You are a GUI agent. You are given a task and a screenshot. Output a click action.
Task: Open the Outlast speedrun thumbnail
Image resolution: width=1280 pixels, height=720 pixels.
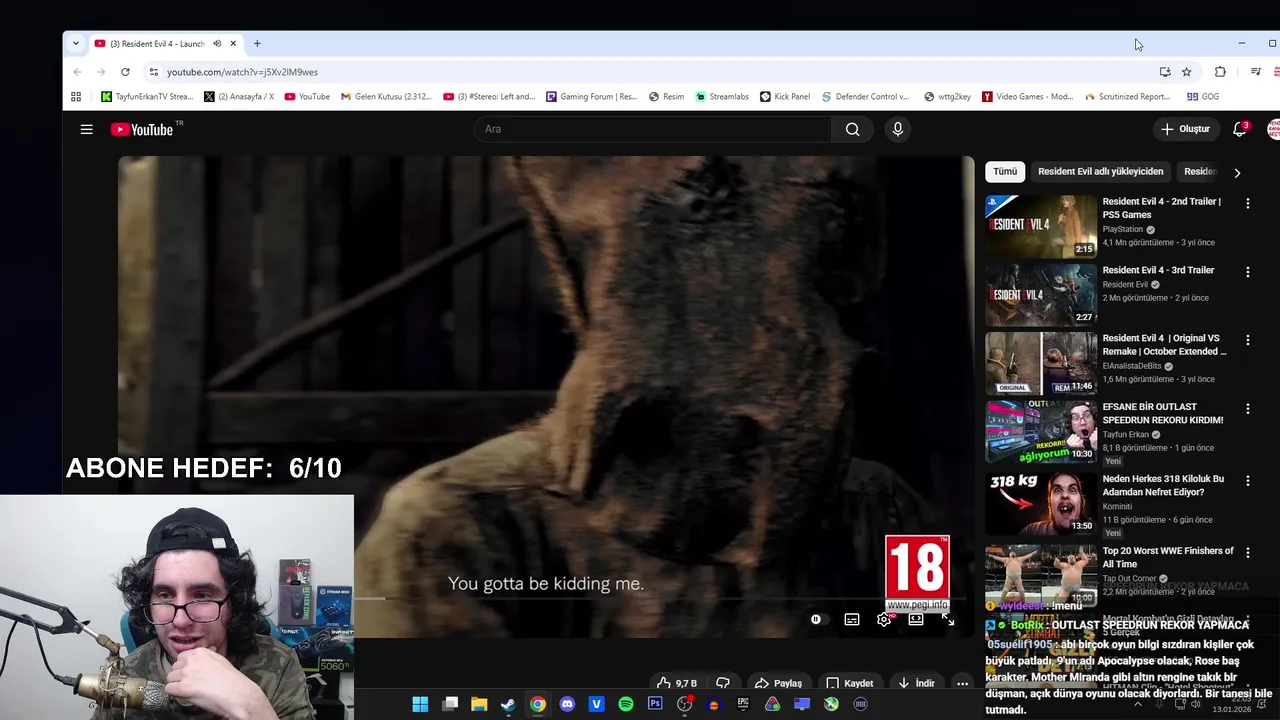(1041, 432)
